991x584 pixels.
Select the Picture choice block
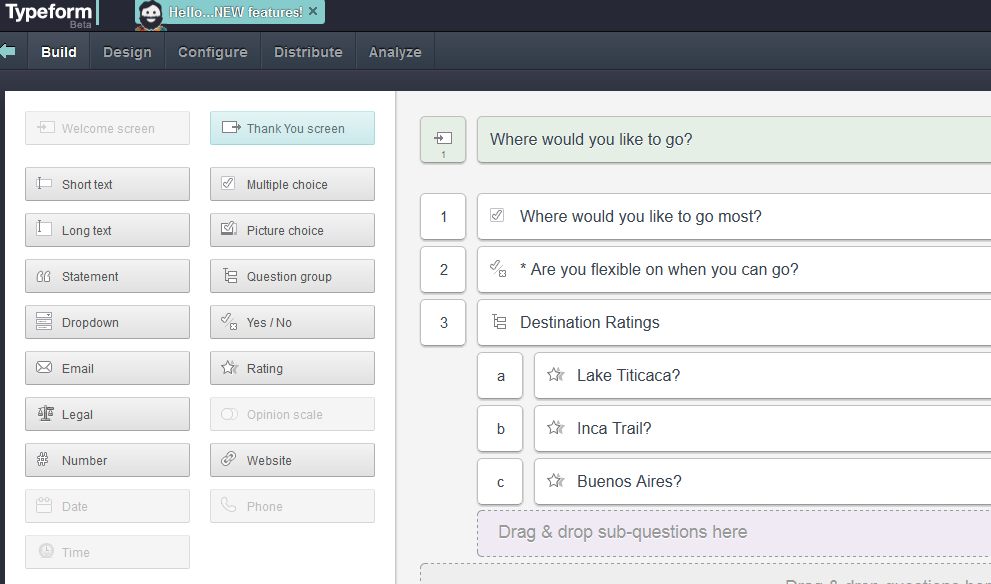point(292,230)
